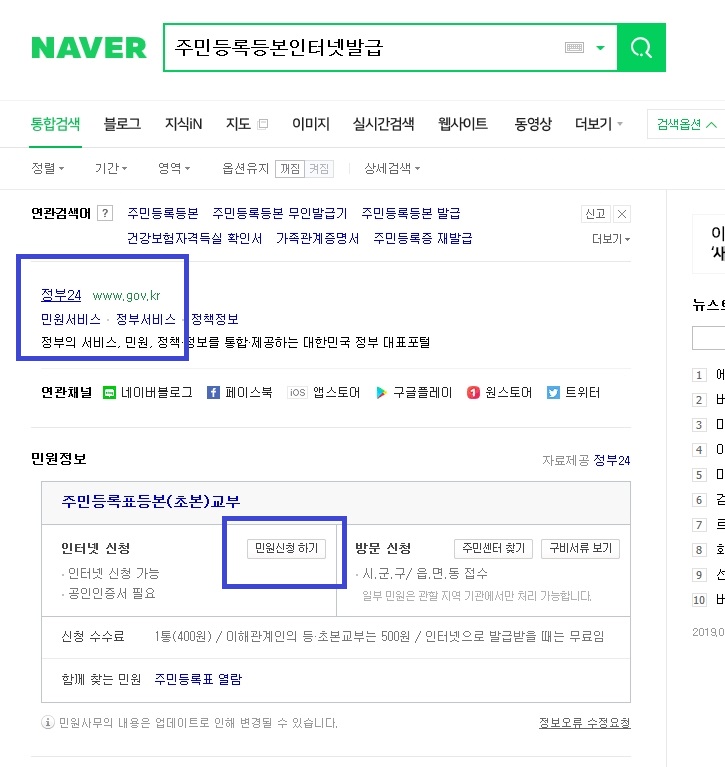Click the 자료제공 정부24 source link
Image resolution: width=725 pixels, height=767 pixels.
click(x=612, y=460)
